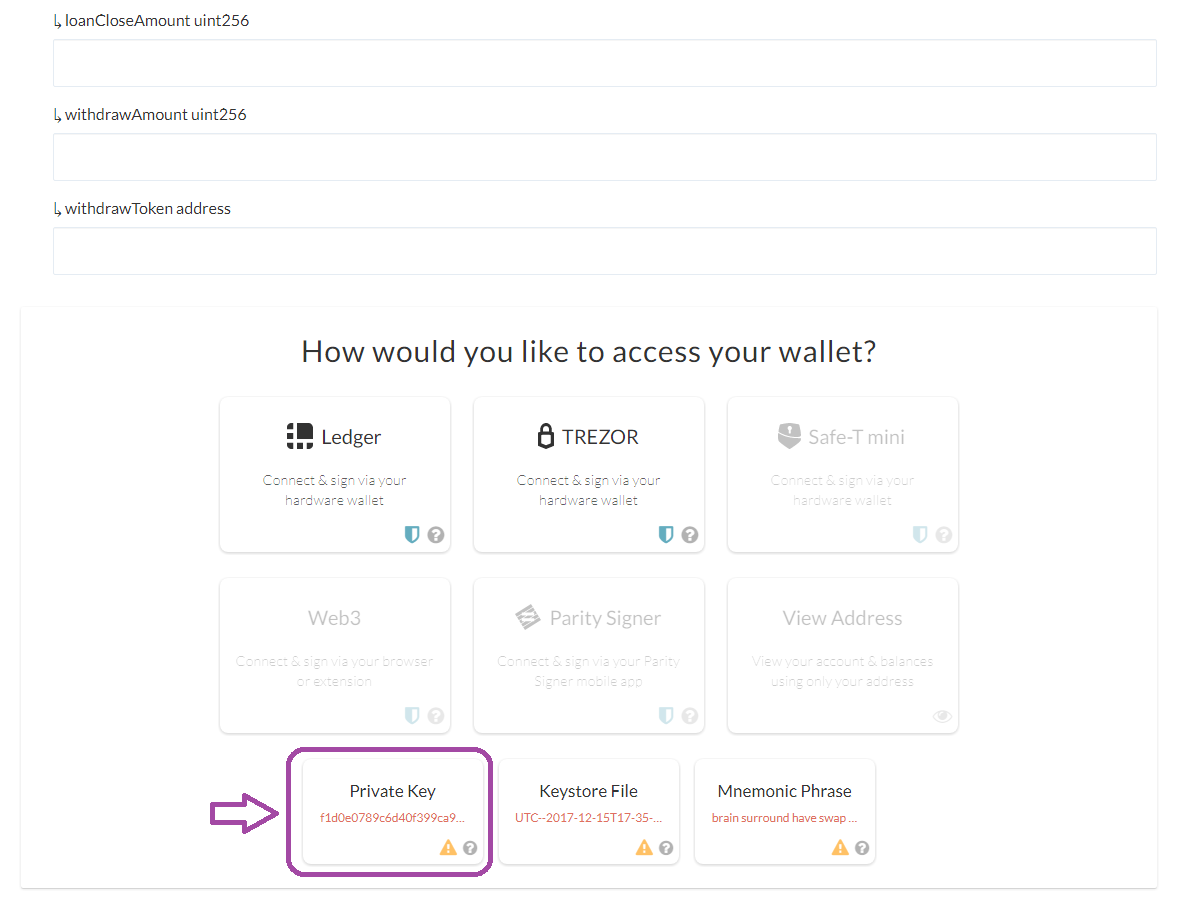
Task: Click the withdrawToken address input field
Action: coord(605,251)
